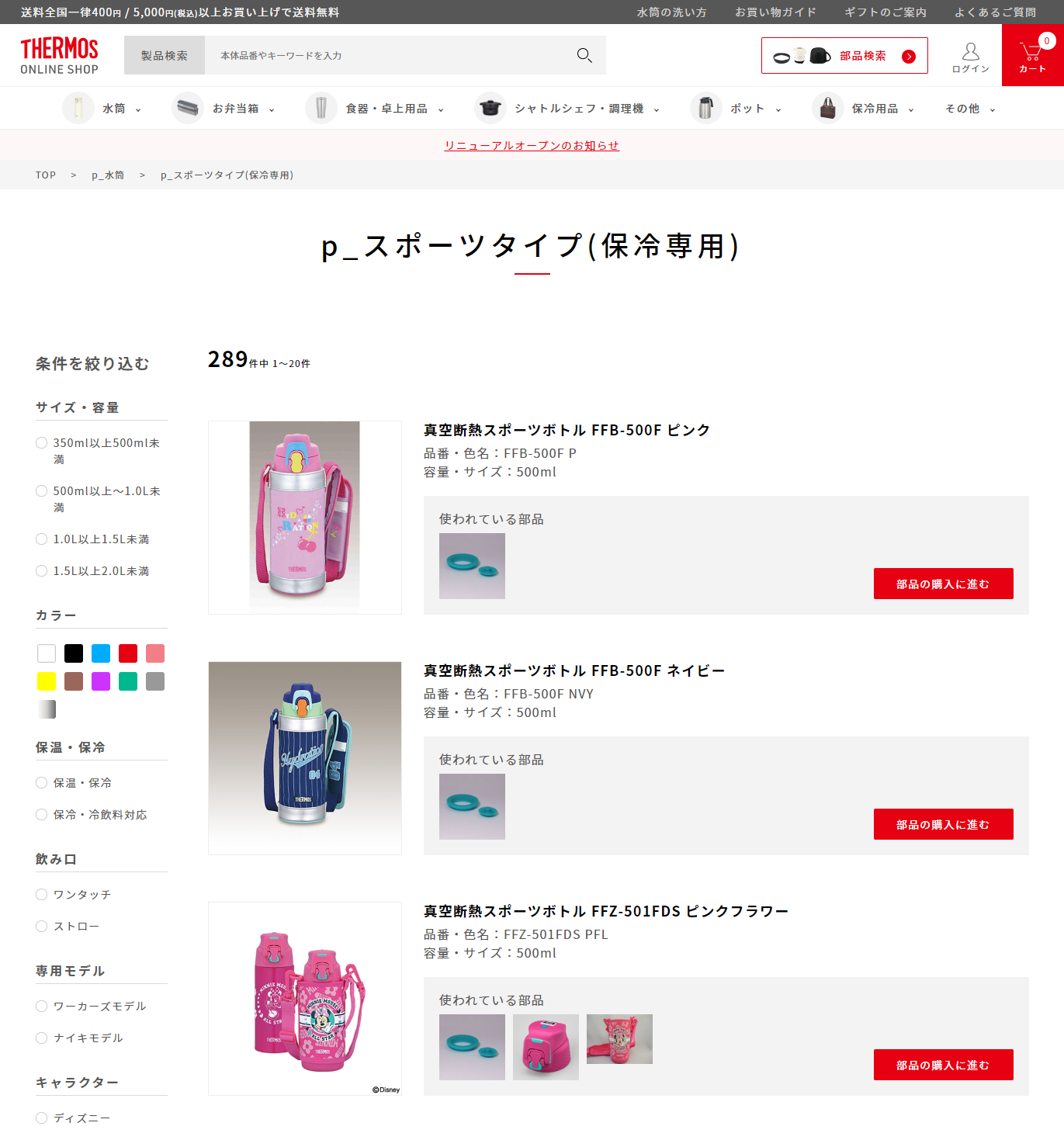Select the 350ml以上500ml未満 size filter

point(42,443)
